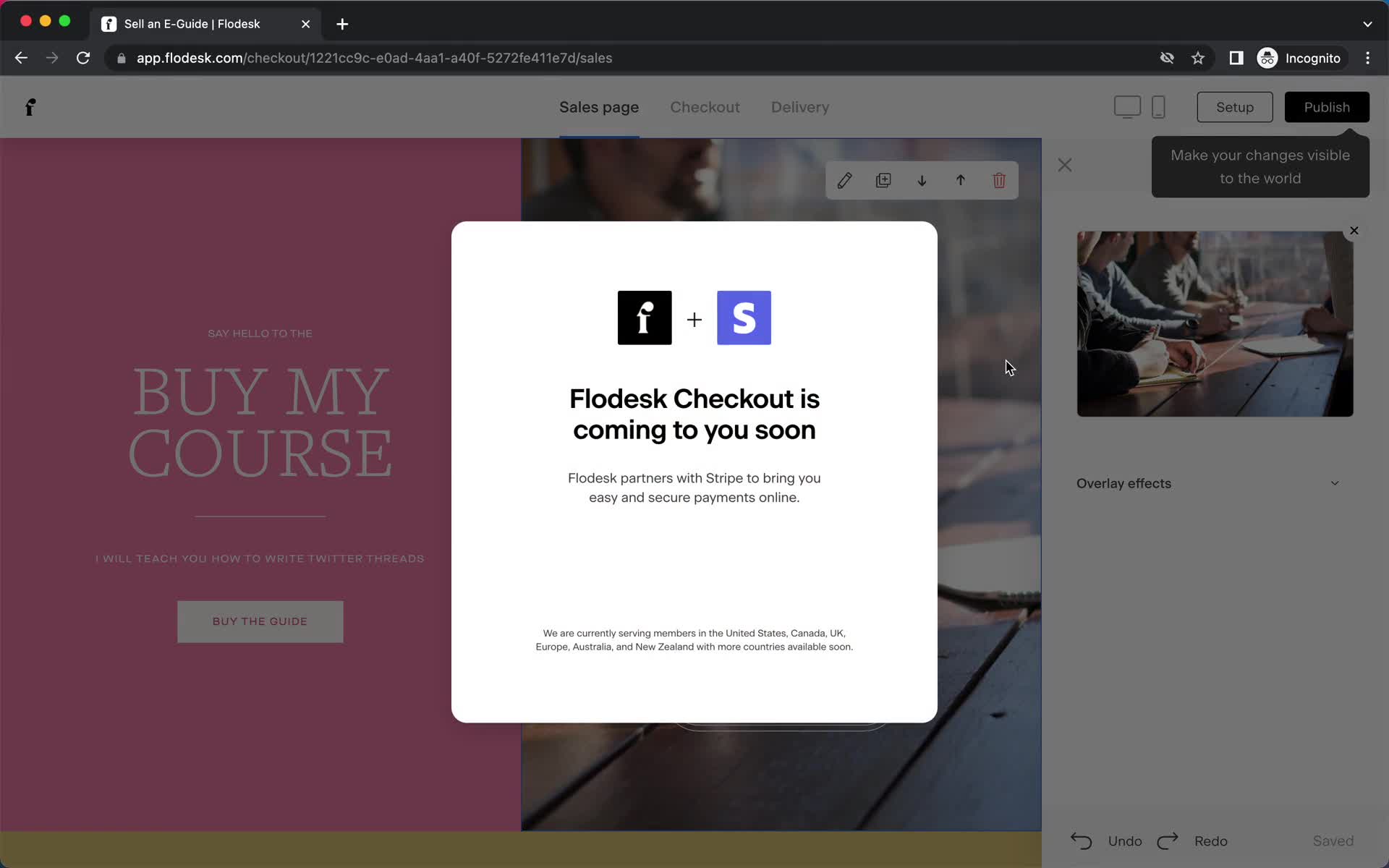Click the edit pencil icon in toolbar
This screenshot has width=1389, height=868.
[x=845, y=180]
